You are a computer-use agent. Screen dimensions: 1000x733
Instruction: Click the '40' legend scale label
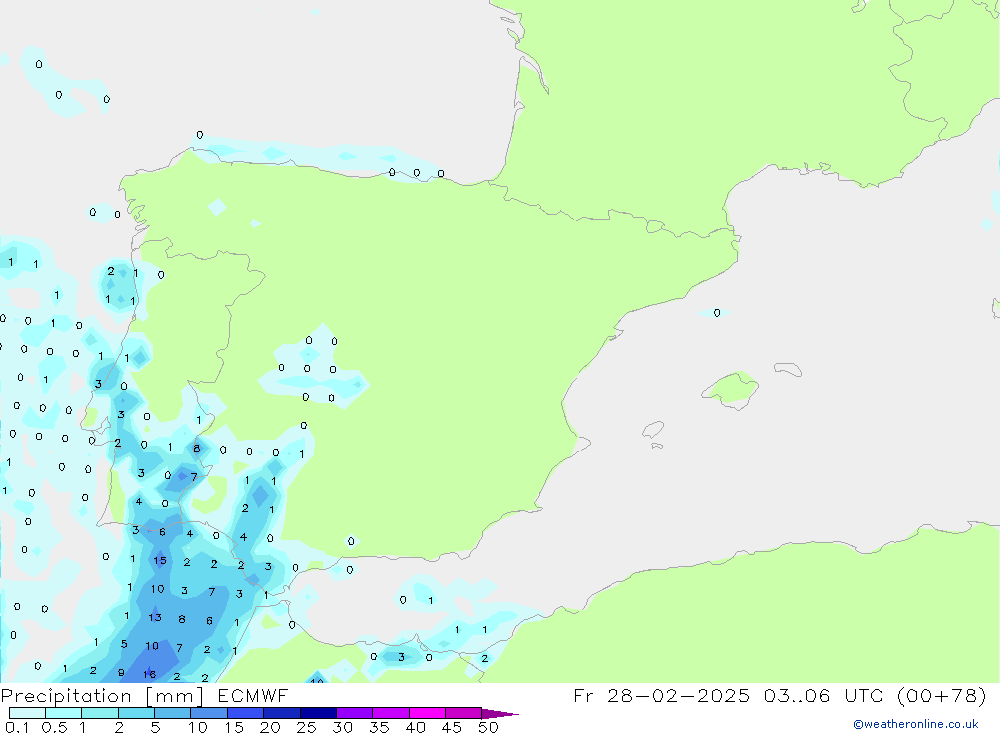[415, 727]
